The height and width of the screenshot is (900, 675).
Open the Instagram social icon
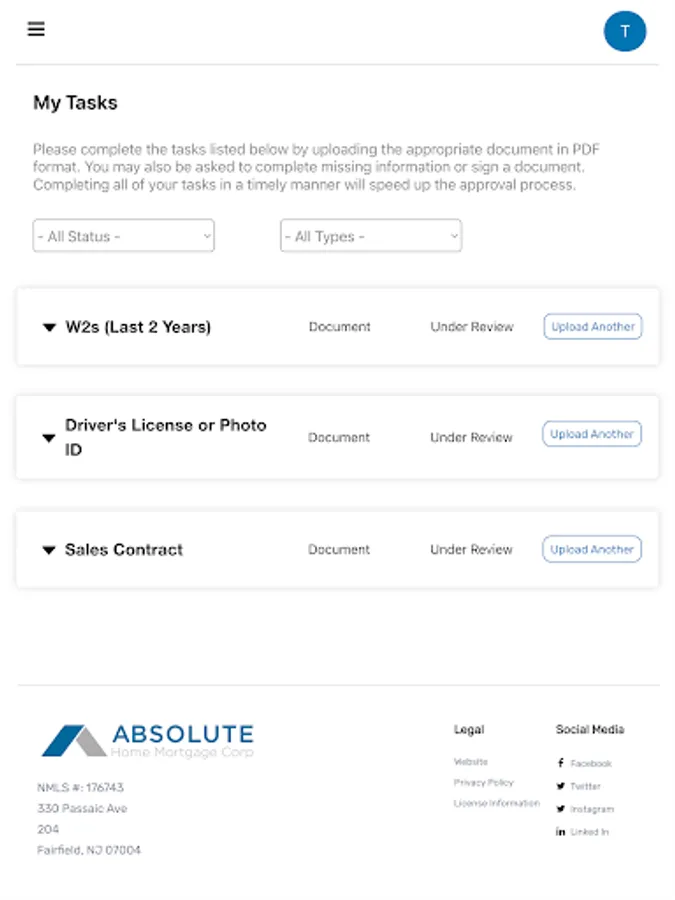point(561,809)
